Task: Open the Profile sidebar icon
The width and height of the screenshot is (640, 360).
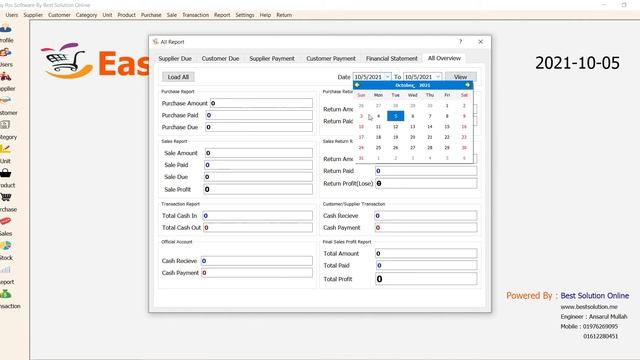Action: [5, 29]
